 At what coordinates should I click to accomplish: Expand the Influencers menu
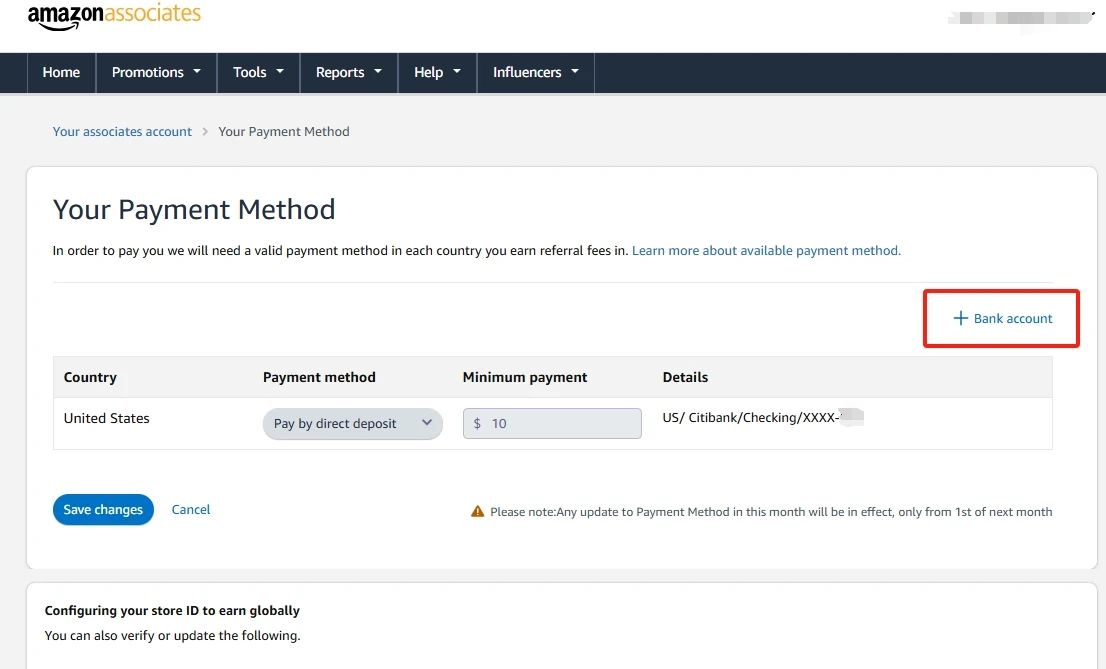point(536,72)
